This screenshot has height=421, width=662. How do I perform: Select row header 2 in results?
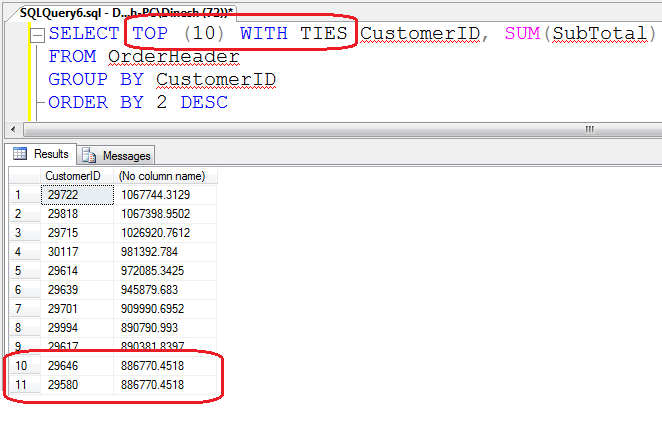(x=25, y=214)
